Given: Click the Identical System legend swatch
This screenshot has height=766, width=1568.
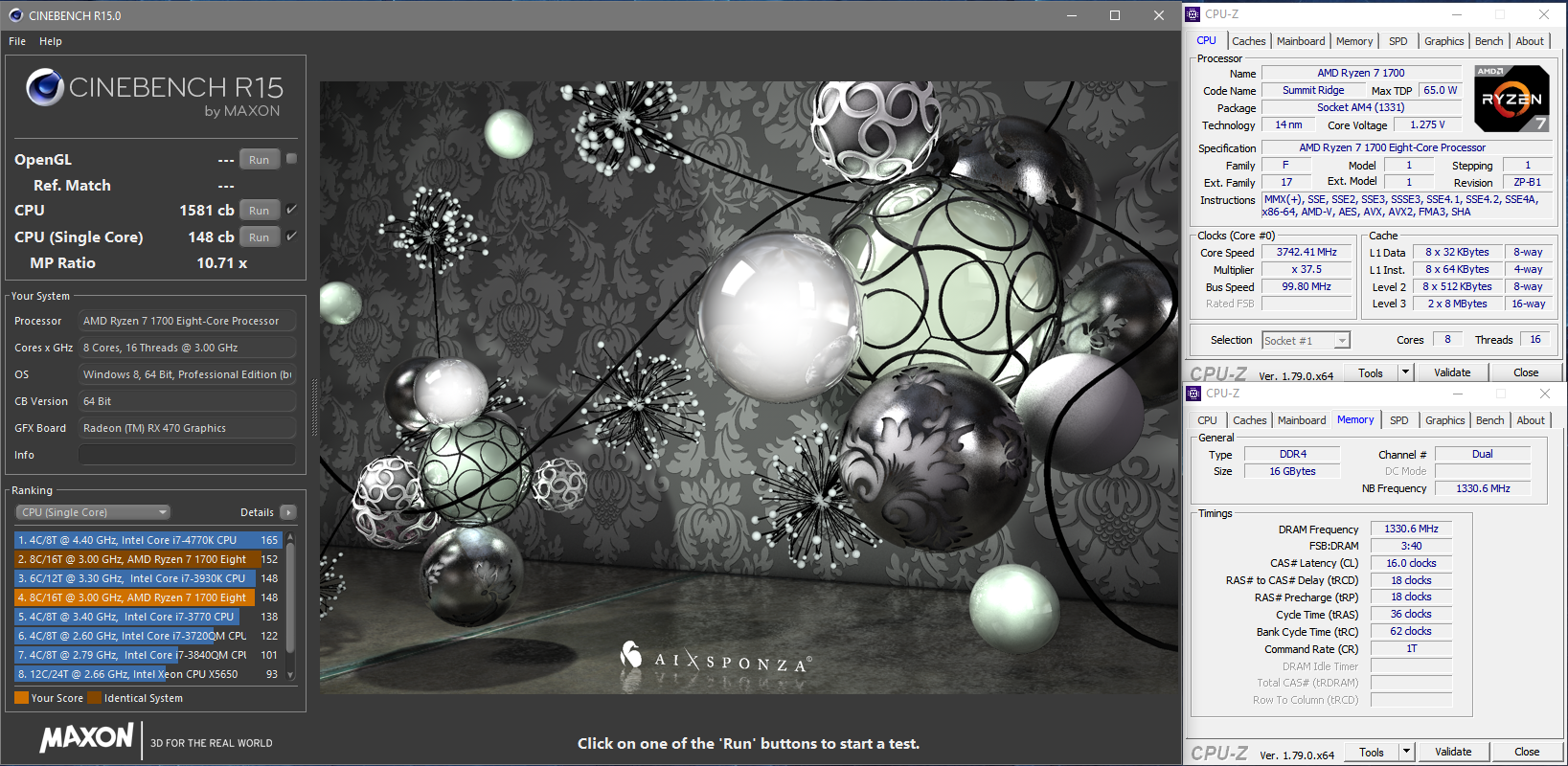Looking at the screenshot, I should coord(94,698).
